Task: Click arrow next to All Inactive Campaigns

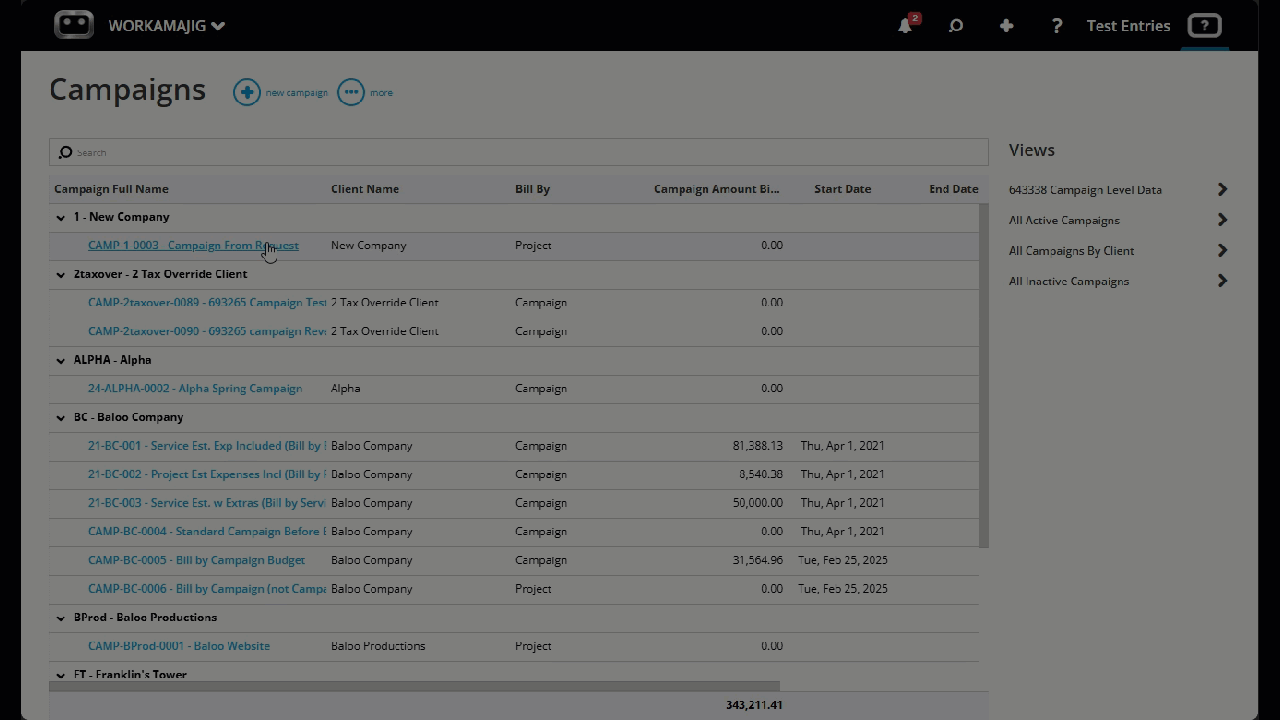Action: (1222, 281)
